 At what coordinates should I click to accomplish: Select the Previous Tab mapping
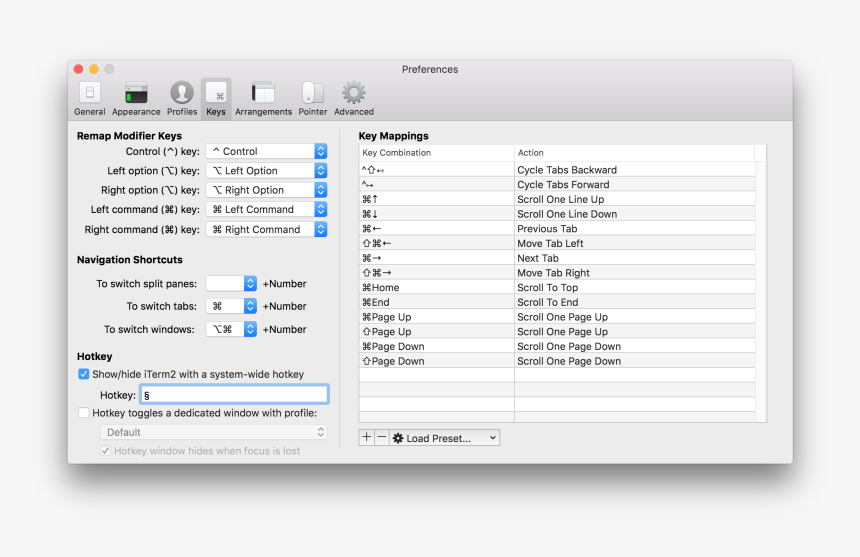(557, 229)
